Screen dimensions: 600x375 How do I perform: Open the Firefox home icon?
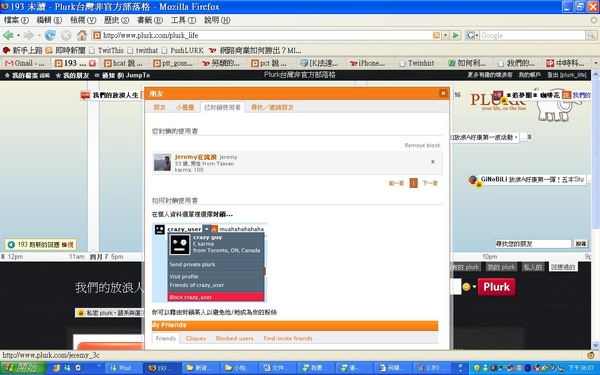[82, 35]
